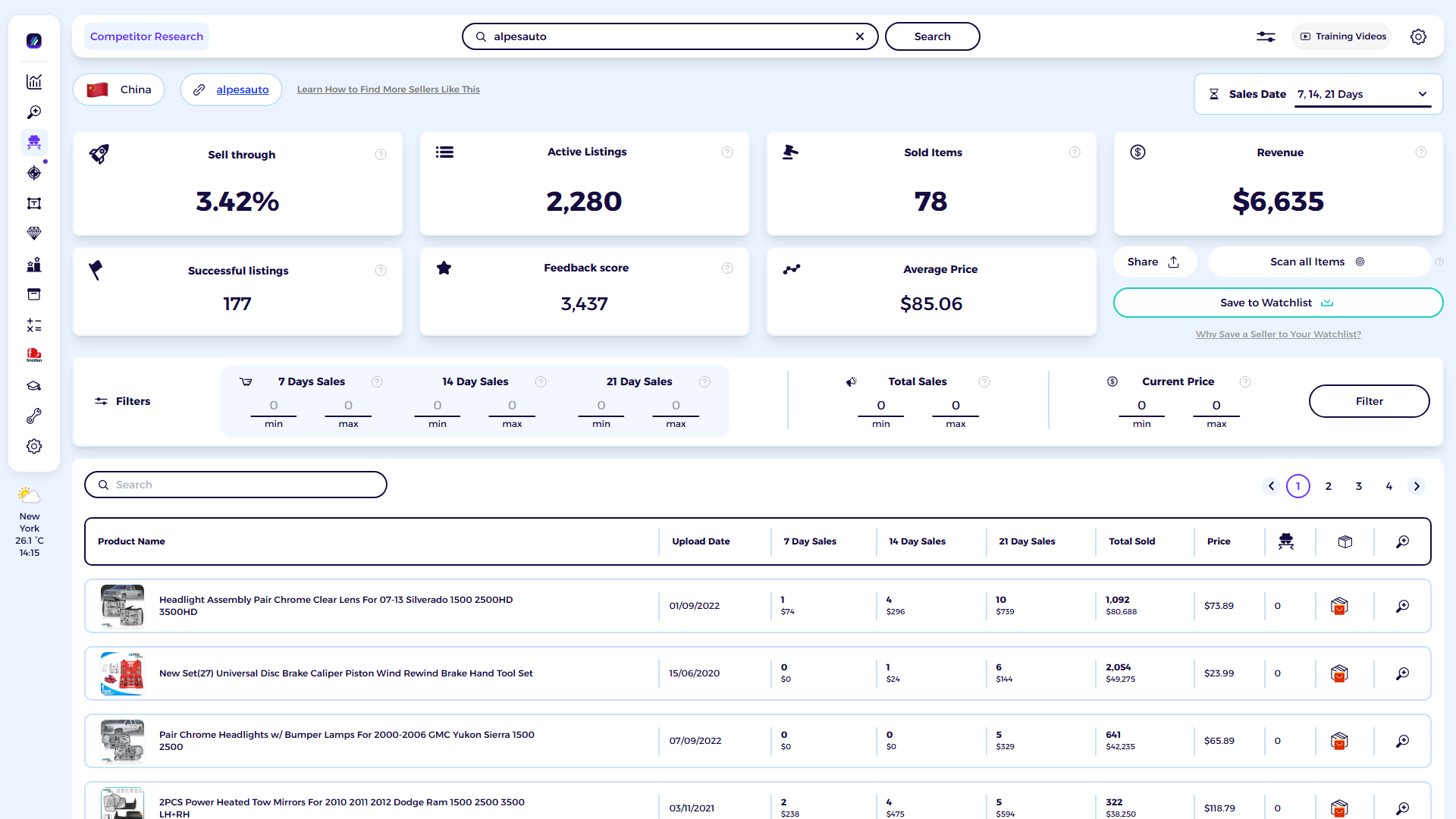The image size is (1456, 819).
Task: Click the 21 Day Sales help icon in filters
Action: pyautogui.click(x=704, y=382)
